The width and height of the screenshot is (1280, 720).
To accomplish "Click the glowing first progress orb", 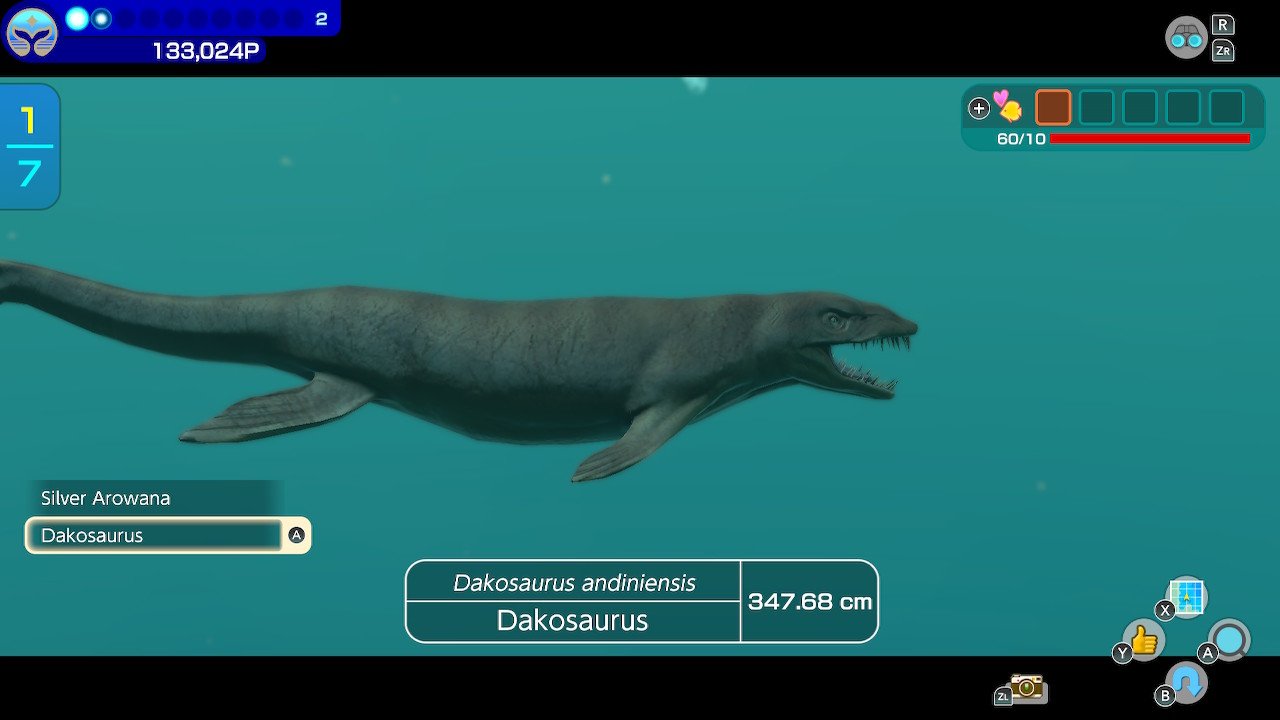I will pyautogui.click(x=77, y=18).
